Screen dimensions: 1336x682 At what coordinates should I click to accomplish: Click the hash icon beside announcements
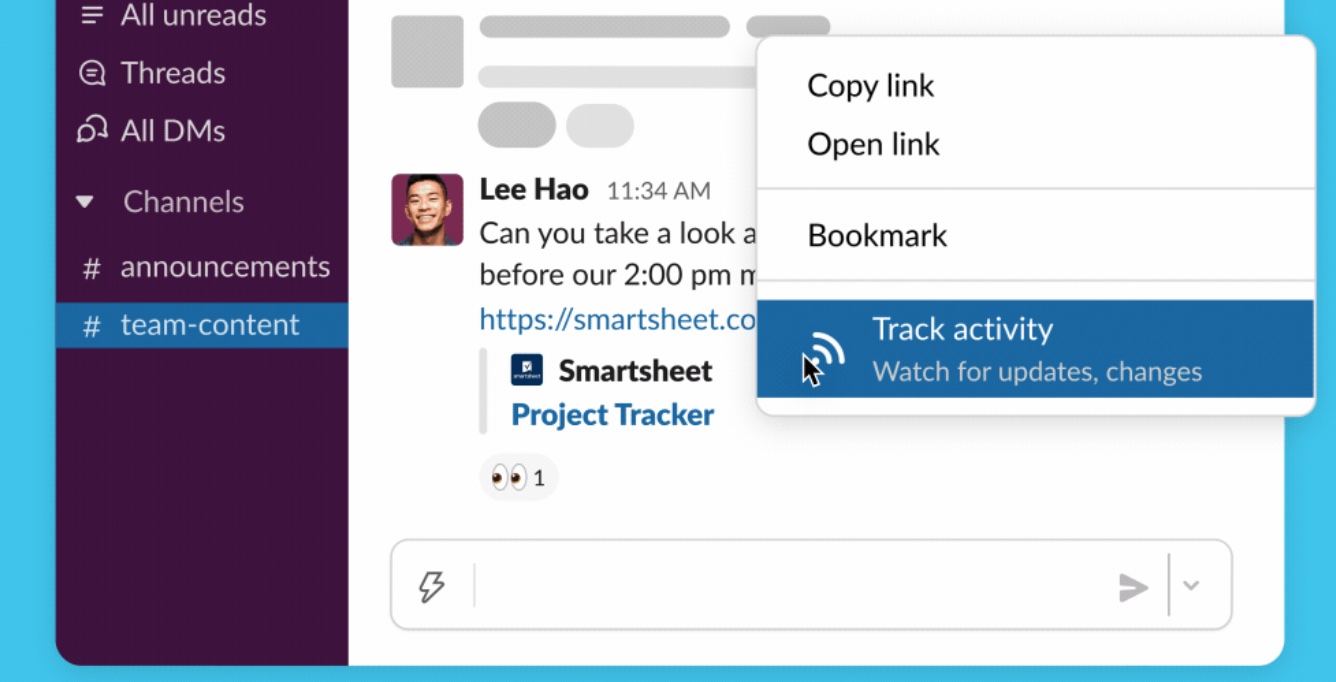(91, 268)
